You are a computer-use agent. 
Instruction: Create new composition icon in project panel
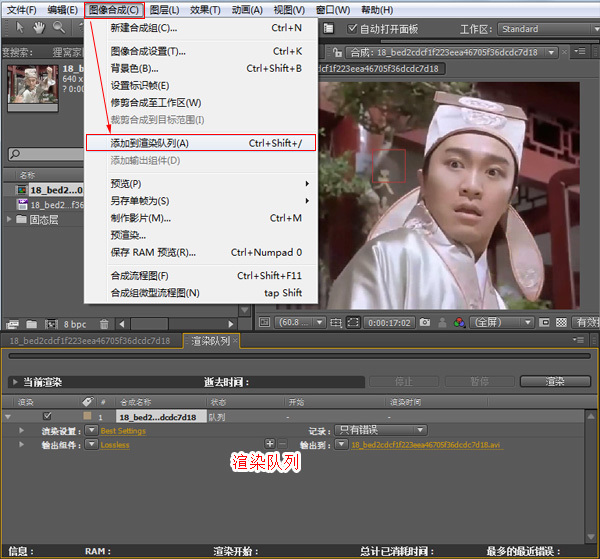(51, 324)
